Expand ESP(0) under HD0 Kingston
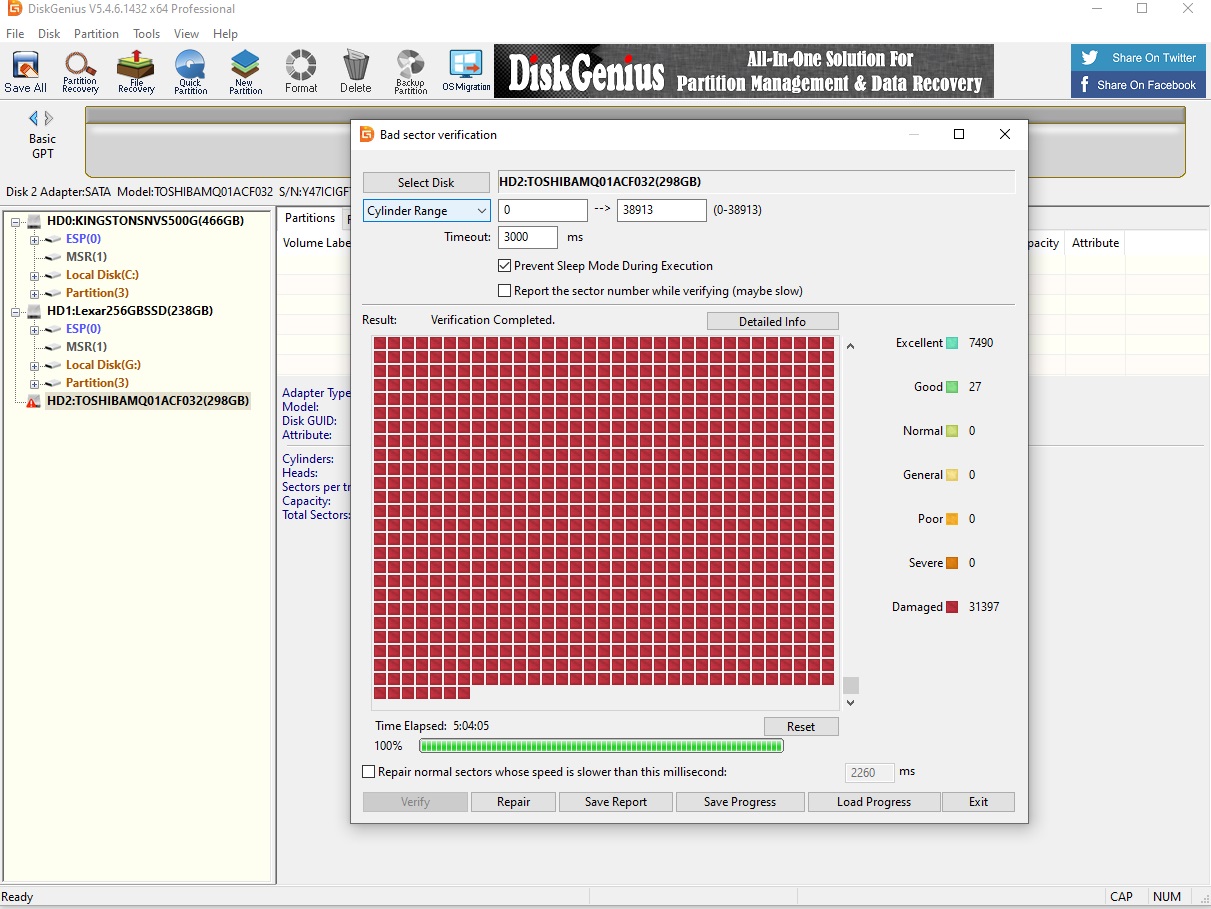 point(34,240)
